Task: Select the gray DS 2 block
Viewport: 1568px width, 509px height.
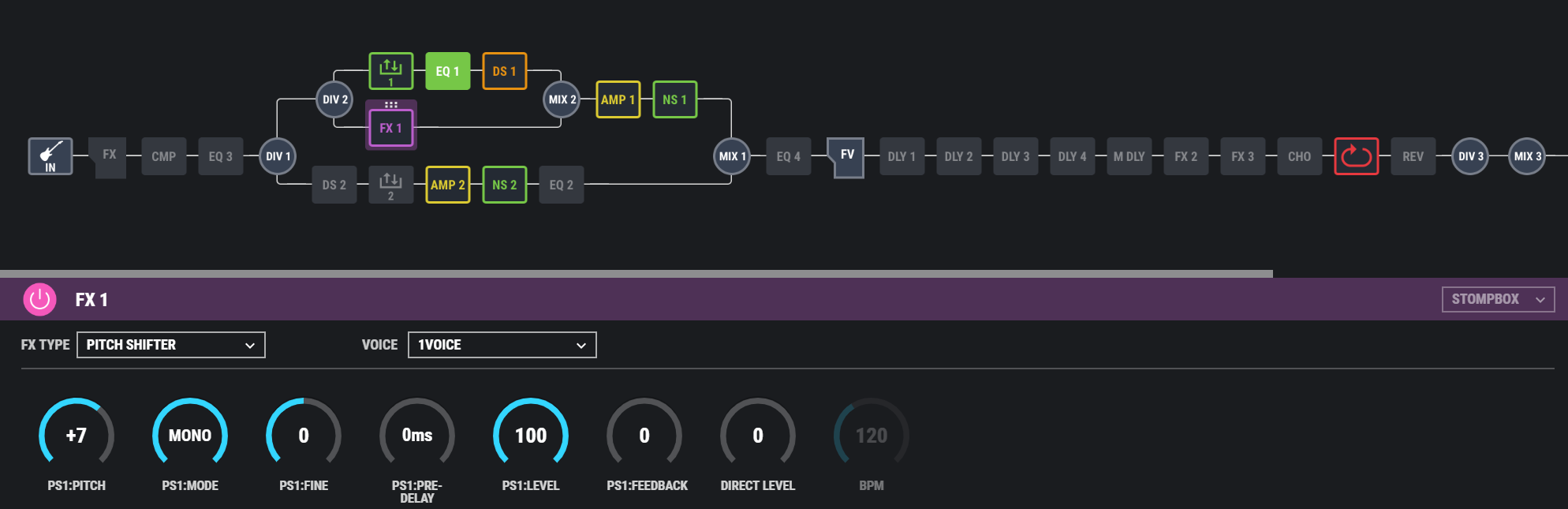Action: tap(334, 185)
